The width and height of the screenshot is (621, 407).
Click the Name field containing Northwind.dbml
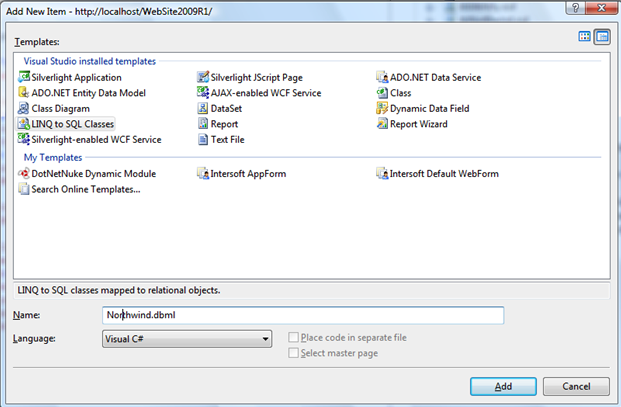303,315
